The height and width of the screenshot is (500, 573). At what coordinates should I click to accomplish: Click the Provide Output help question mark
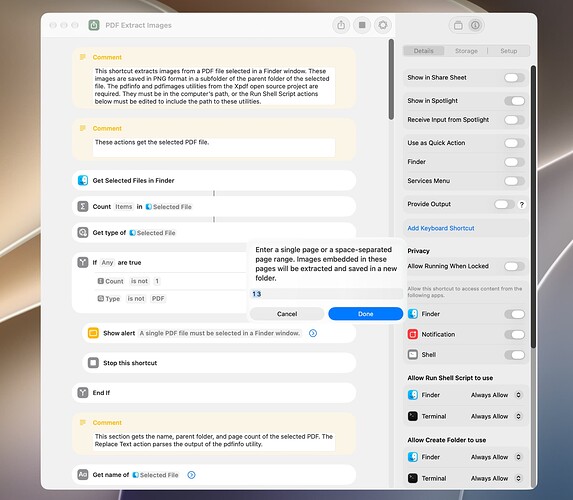[522, 205]
